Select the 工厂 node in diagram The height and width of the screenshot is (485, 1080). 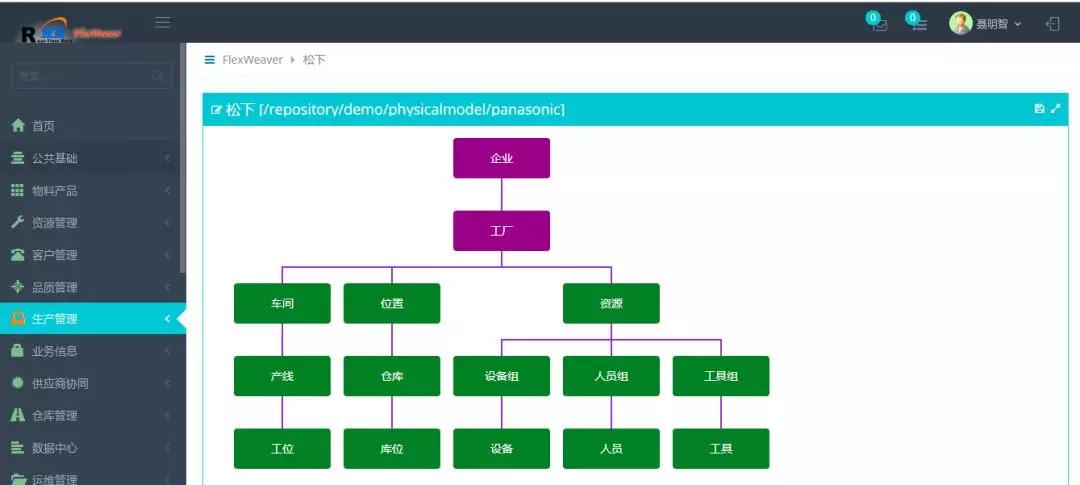pos(501,231)
